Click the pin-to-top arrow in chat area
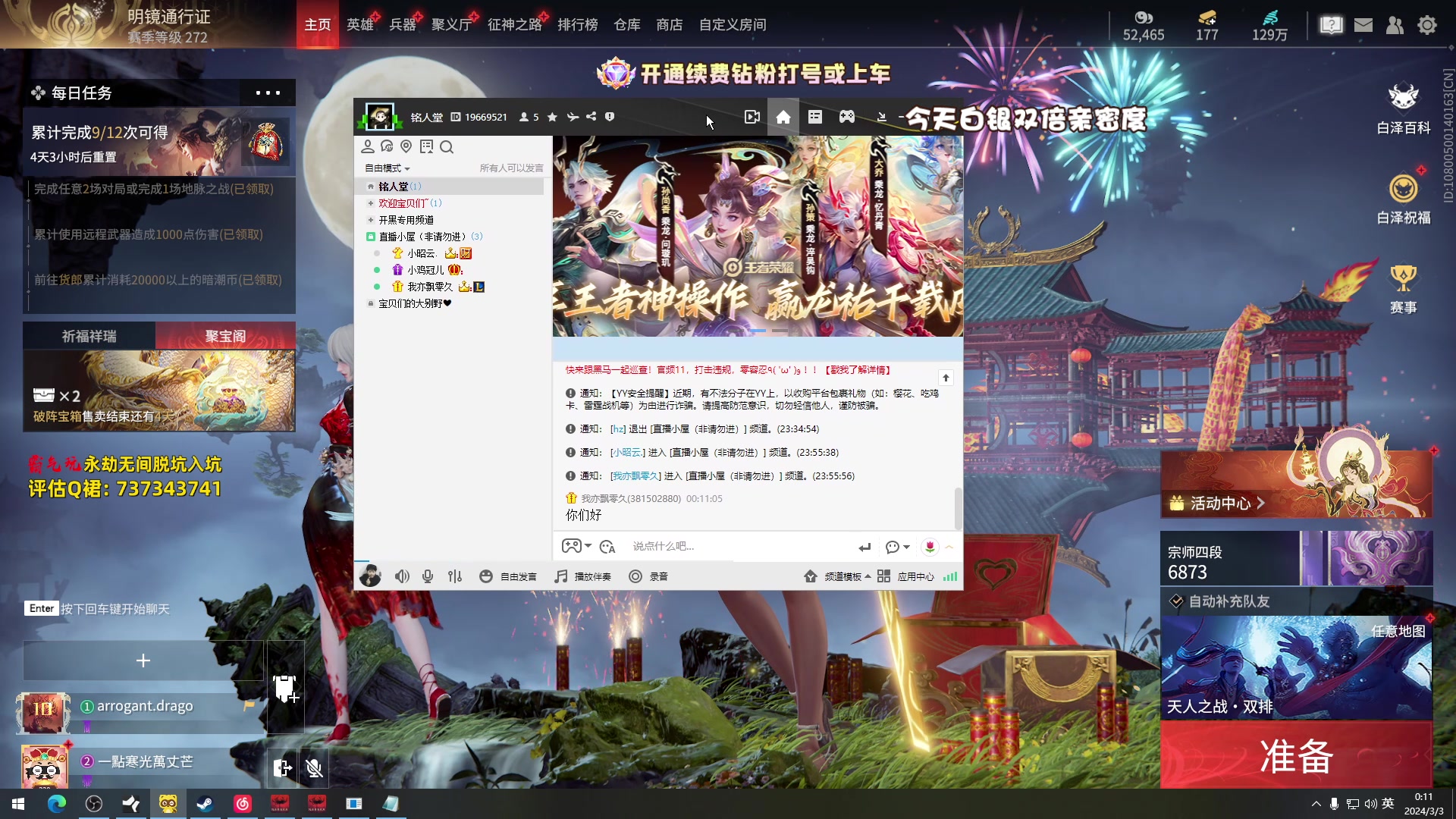 click(x=946, y=378)
